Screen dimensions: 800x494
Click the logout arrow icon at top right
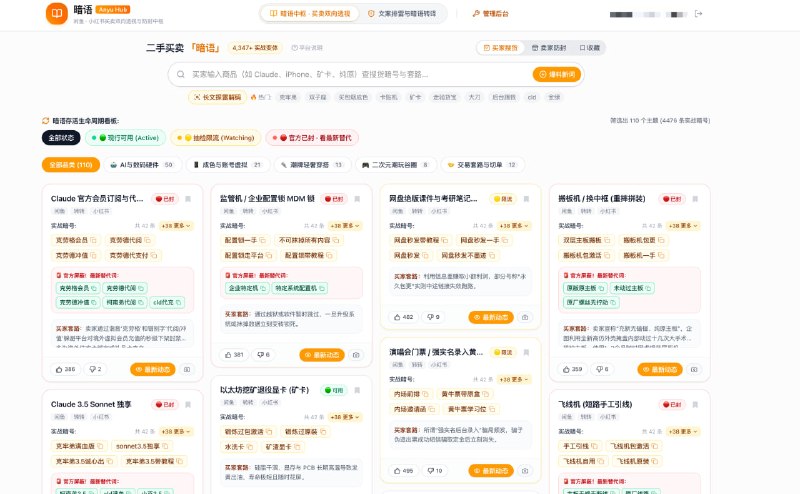click(698, 14)
